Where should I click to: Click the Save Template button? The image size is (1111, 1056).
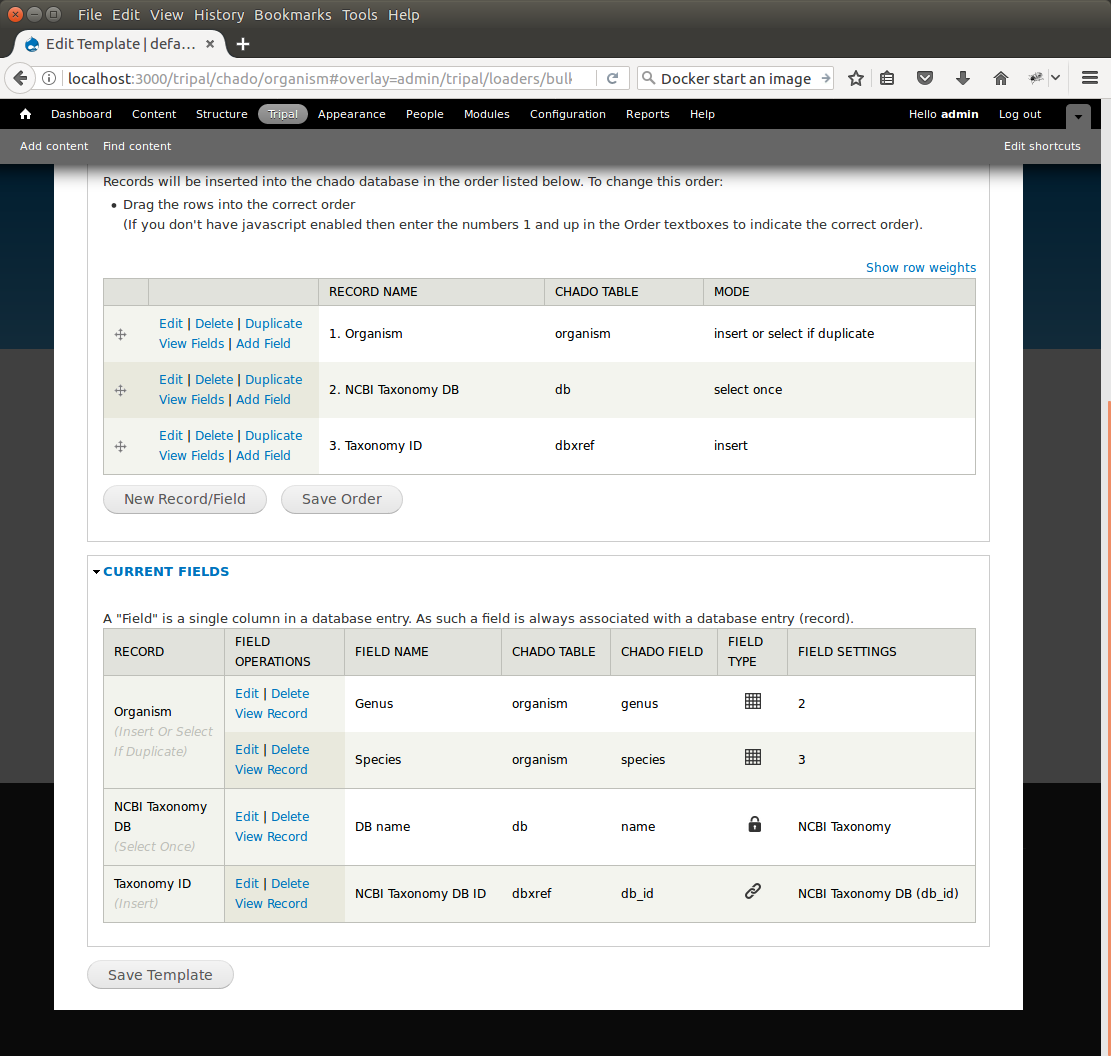coord(160,975)
